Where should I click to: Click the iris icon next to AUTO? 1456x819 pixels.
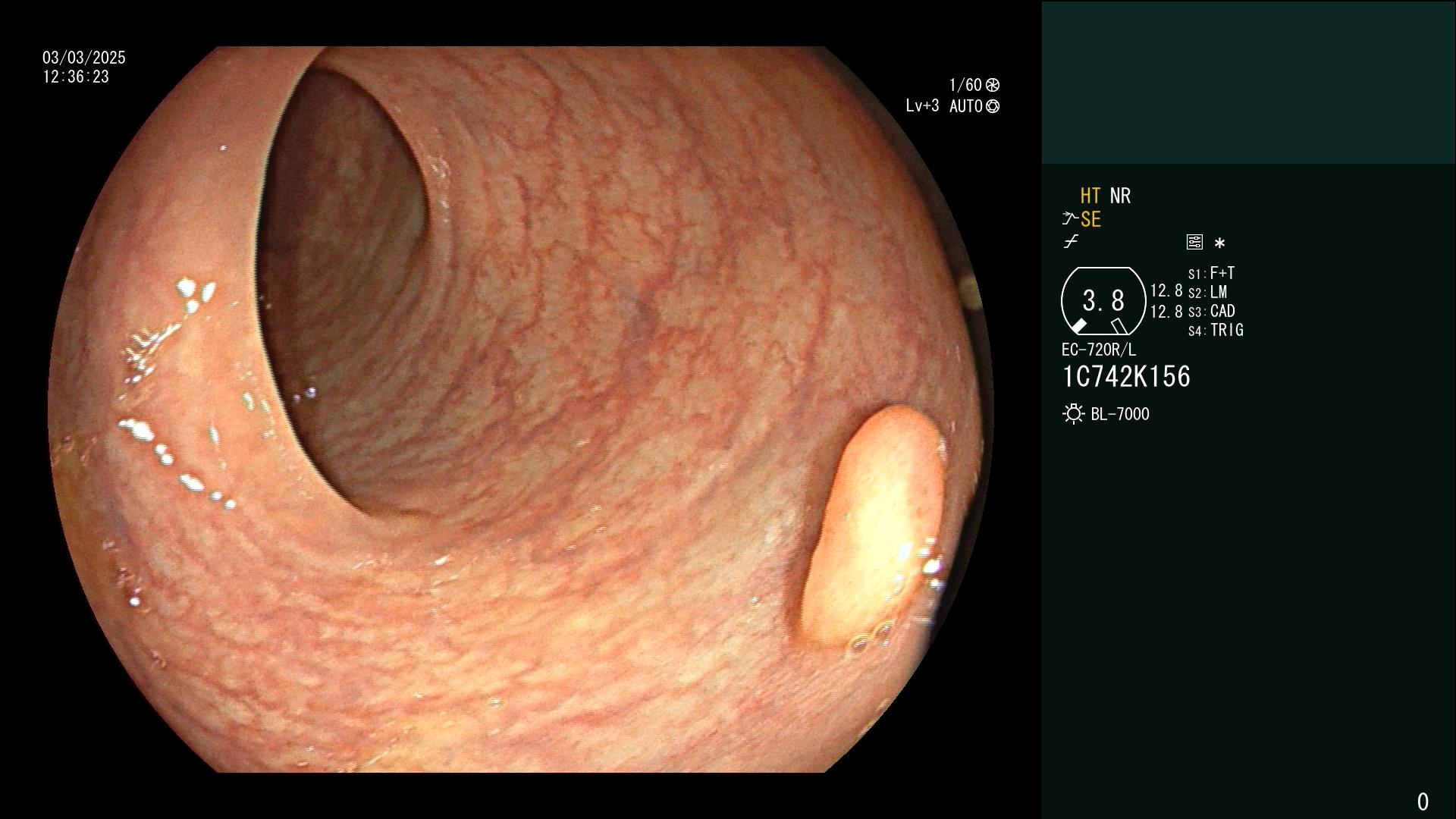[x=993, y=106]
